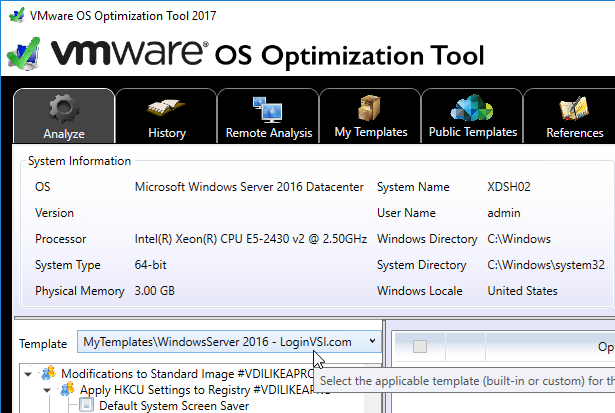Screen dimensions: 615x413
Task: Click the VMware checkmark logo icon
Action: coord(24,54)
